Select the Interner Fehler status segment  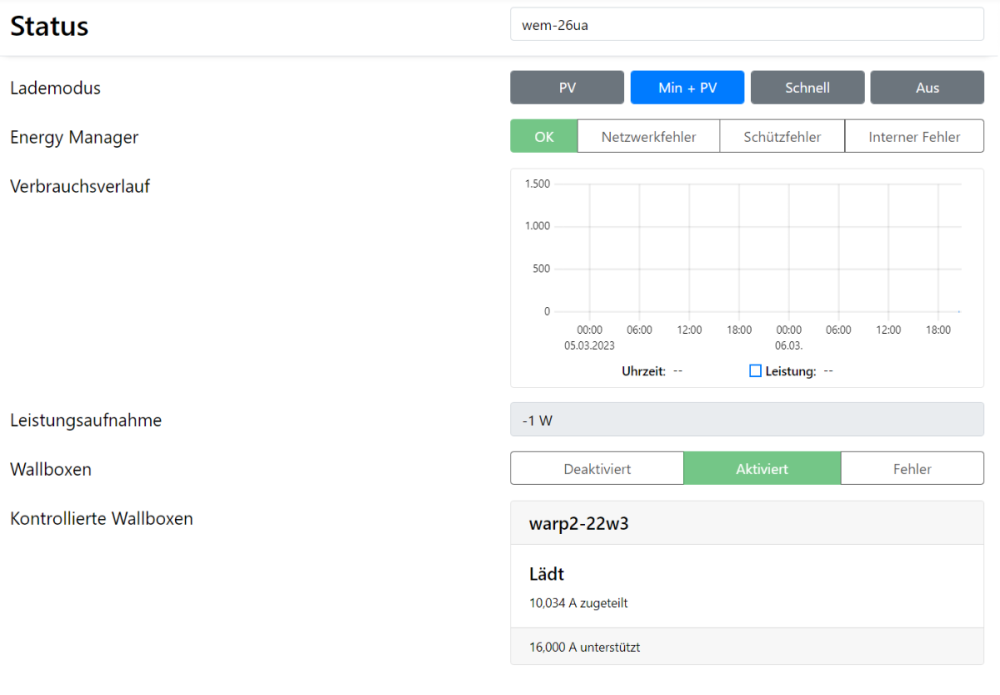tap(914, 137)
